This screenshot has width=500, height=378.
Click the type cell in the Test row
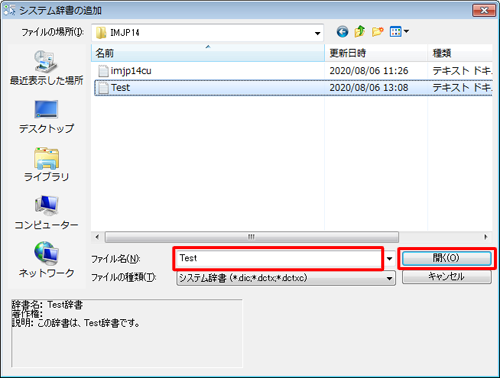462,88
